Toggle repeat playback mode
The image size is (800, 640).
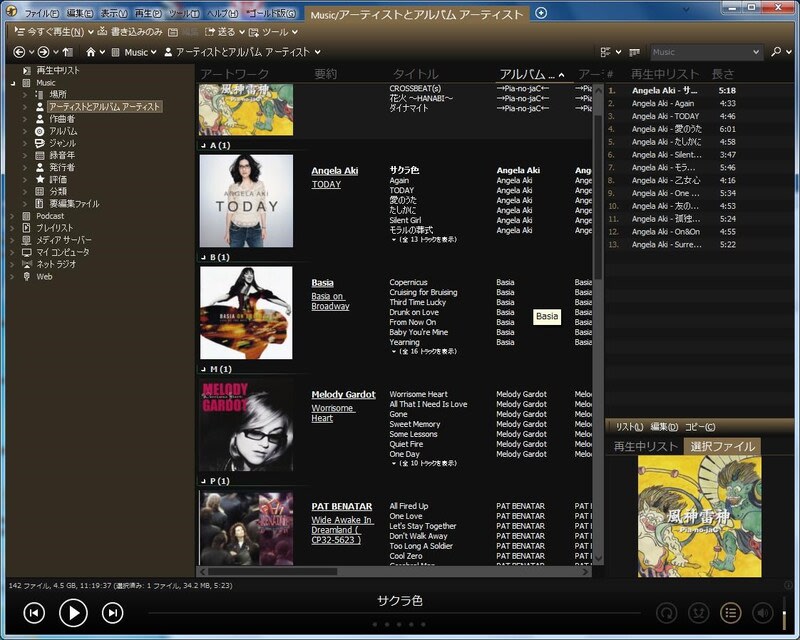[x=666, y=613]
